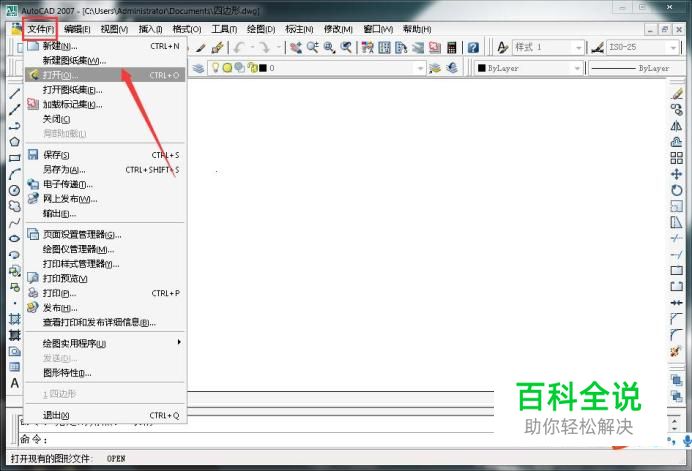Select the Explode modify tool
Screen dimensions: 692x471
677,351
